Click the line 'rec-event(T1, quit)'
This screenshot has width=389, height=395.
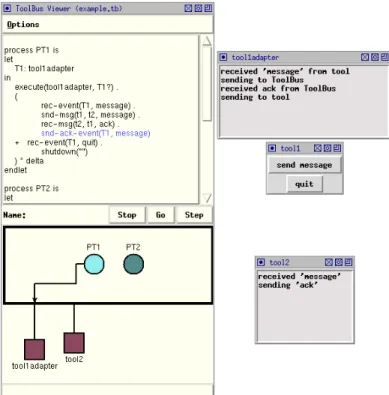[x=65, y=143]
